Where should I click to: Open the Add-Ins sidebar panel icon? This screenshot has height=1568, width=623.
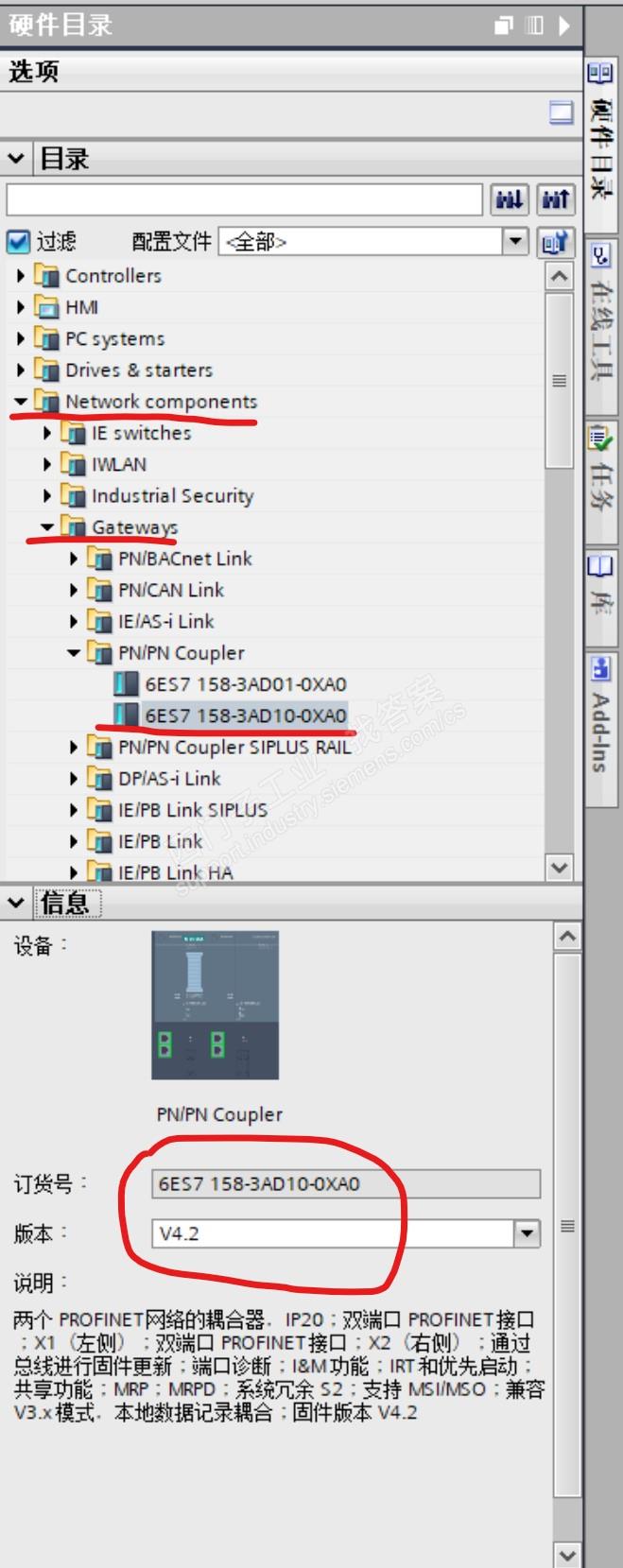pyautogui.click(x=600, y=669)
